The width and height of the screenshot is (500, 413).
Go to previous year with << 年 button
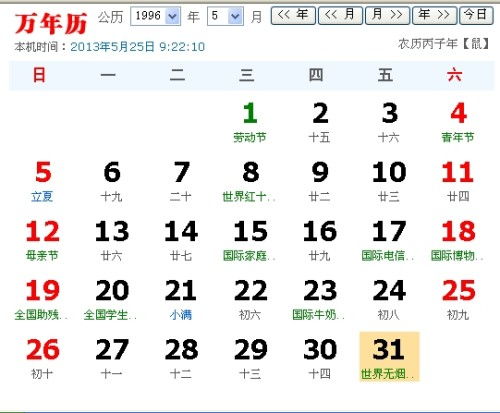[293, 15]
